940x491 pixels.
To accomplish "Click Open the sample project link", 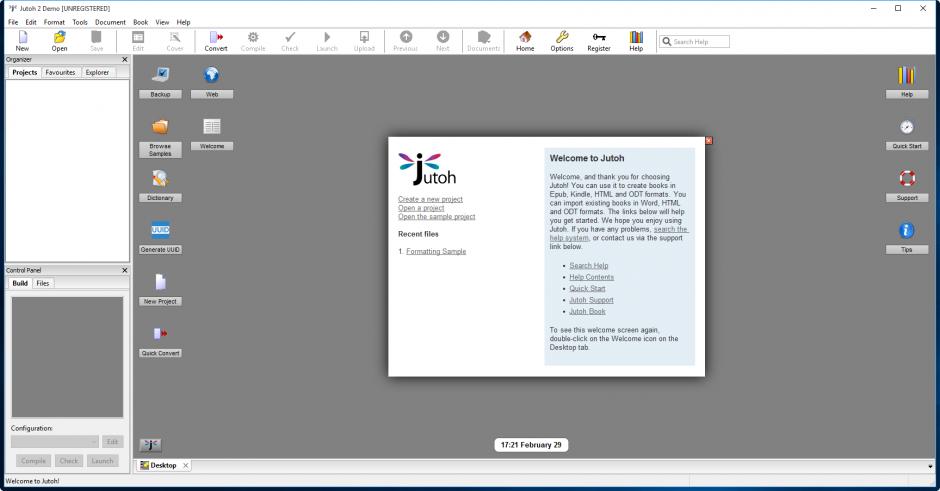I will point(436,216).
